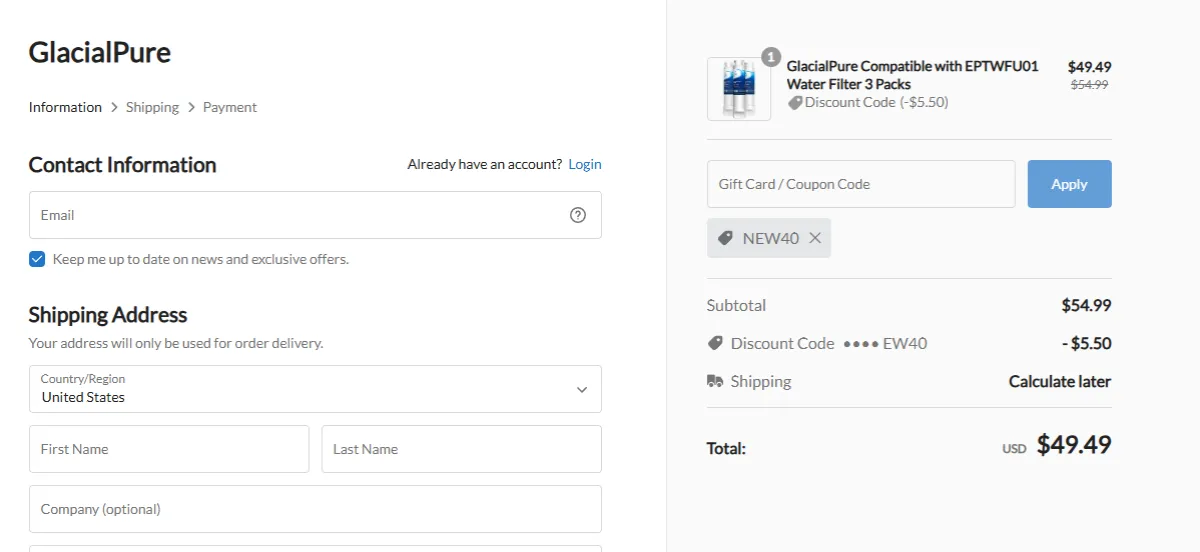Follow the Login link
Viewport: 1200px width, 552px height.
point(585,164)
